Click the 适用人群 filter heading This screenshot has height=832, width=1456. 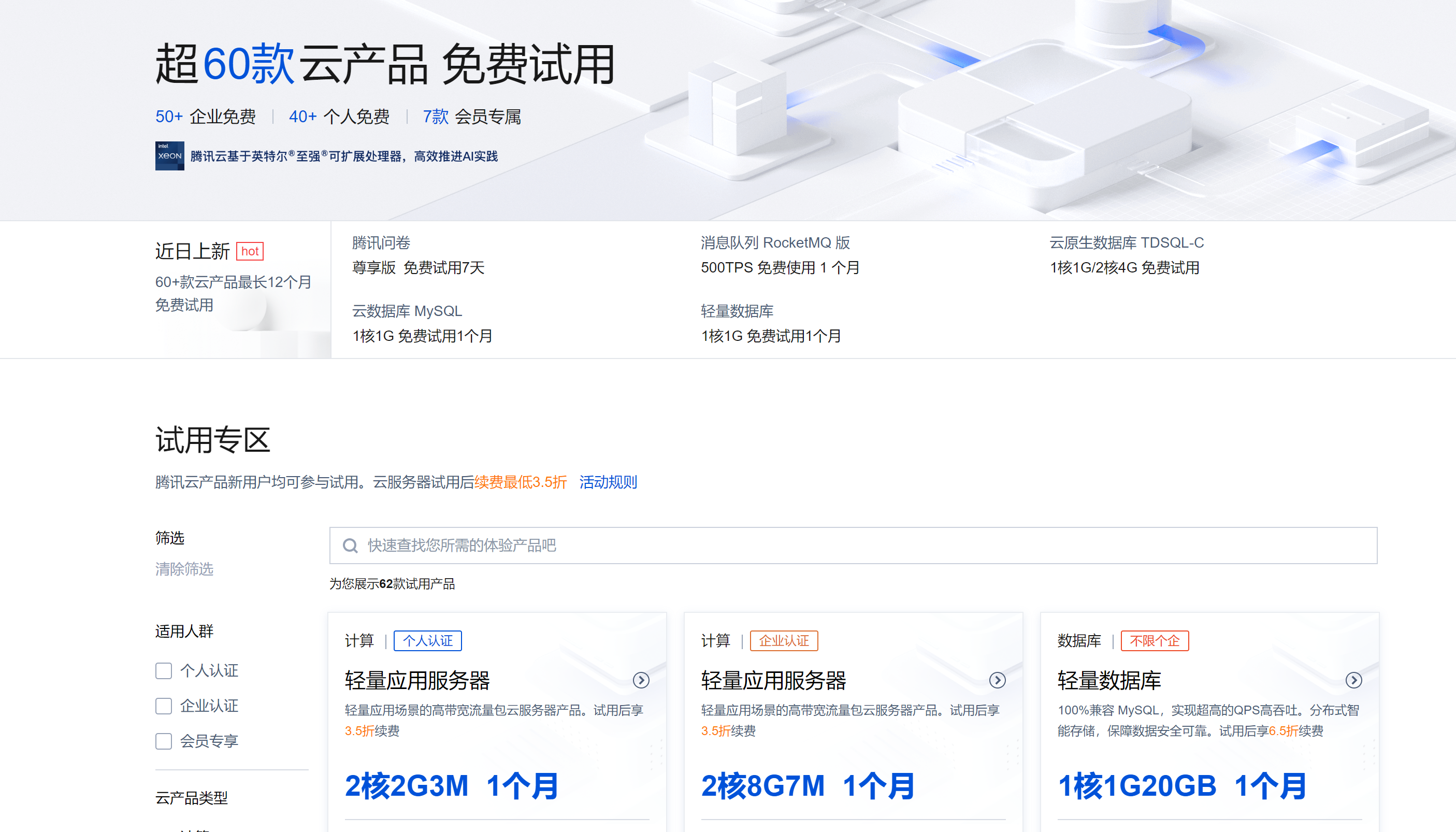click(184, 632)
